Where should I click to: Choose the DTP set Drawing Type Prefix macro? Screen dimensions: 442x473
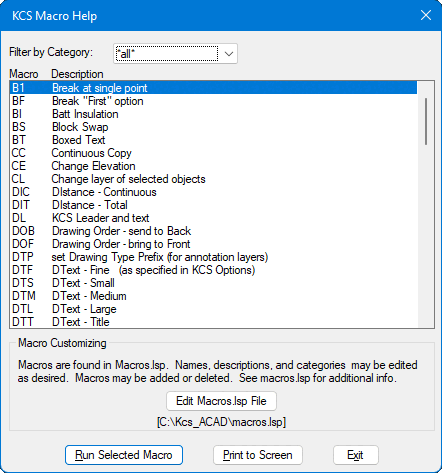(x=213, y=257)
